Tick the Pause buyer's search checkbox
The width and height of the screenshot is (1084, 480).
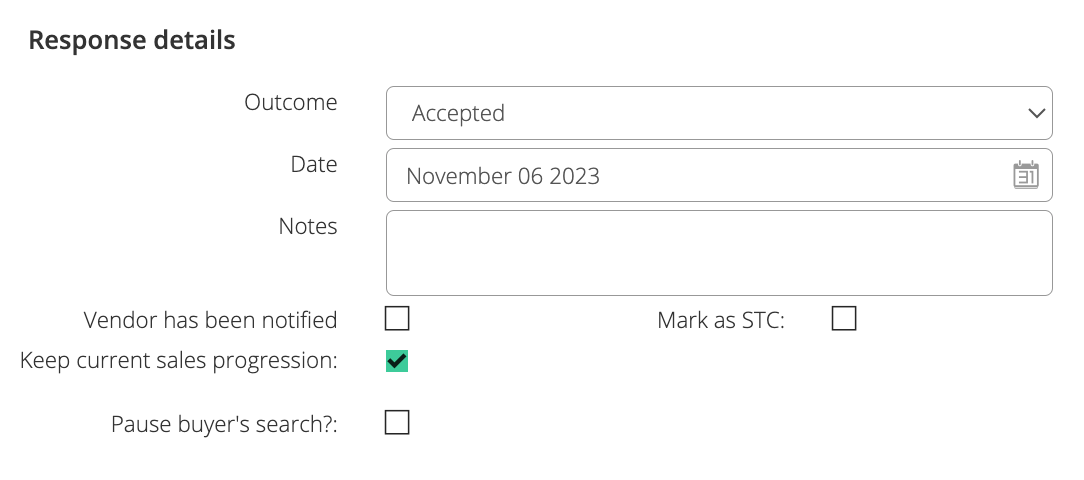pos(397,422)
